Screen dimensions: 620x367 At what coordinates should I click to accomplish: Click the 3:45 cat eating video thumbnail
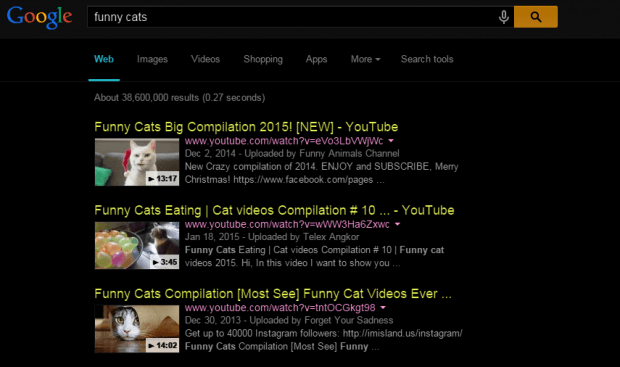click(x=137, y=245)
